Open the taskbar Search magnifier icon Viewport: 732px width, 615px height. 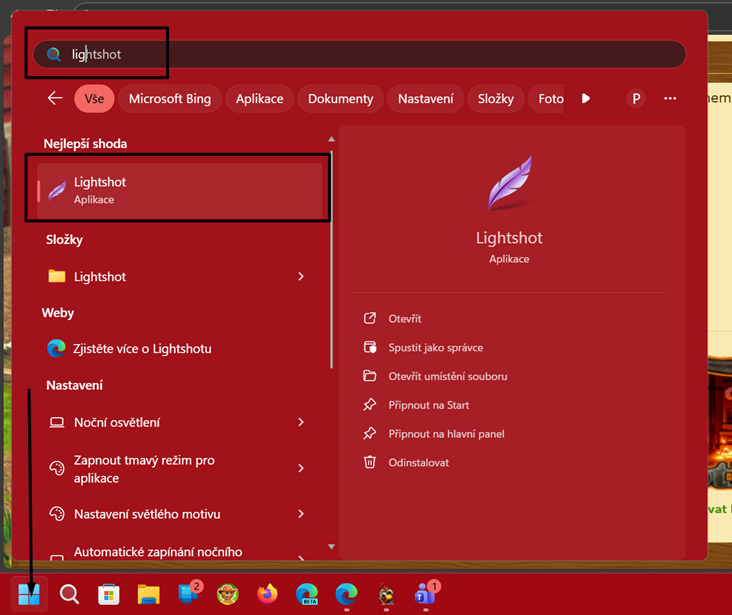pos(69,594)
